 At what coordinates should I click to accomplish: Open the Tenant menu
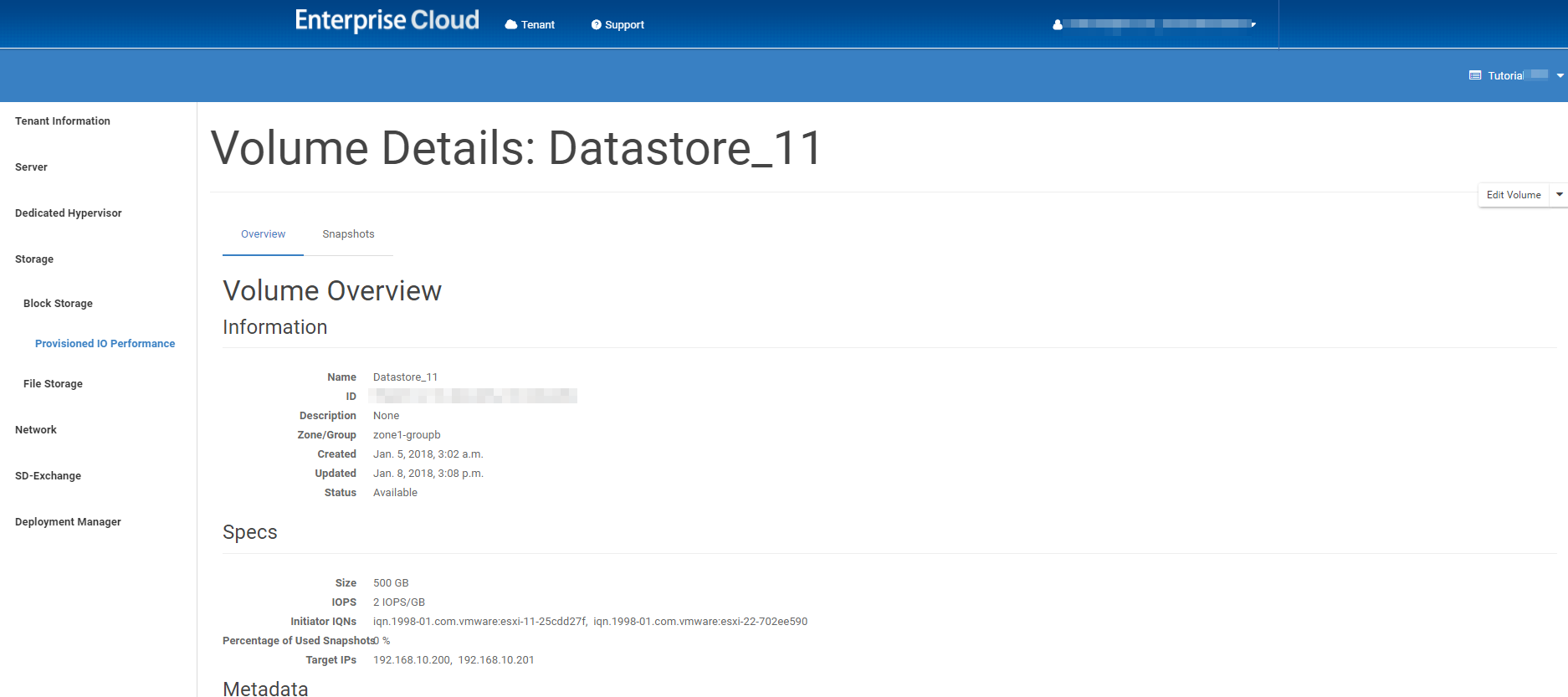tap(530, 25)
